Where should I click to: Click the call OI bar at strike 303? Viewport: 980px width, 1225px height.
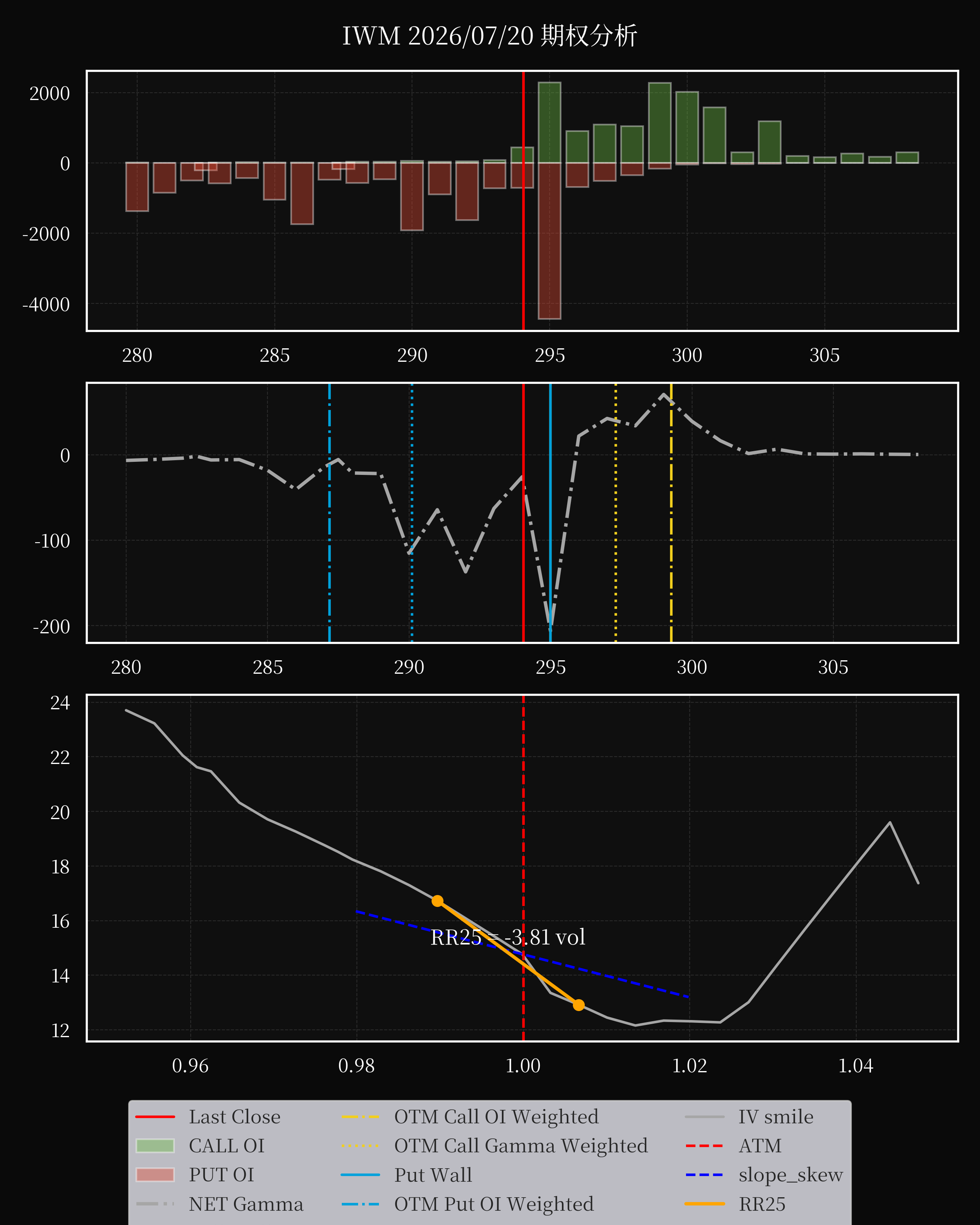point(769,142)
